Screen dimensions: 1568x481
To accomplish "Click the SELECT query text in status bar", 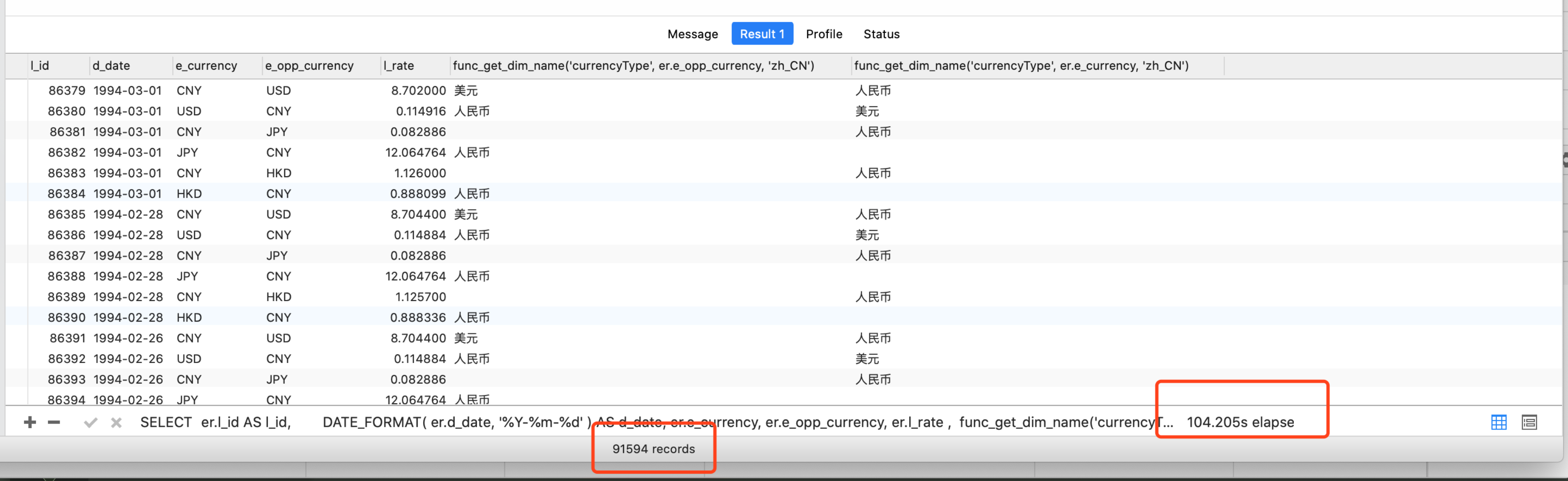I will 657,423.
